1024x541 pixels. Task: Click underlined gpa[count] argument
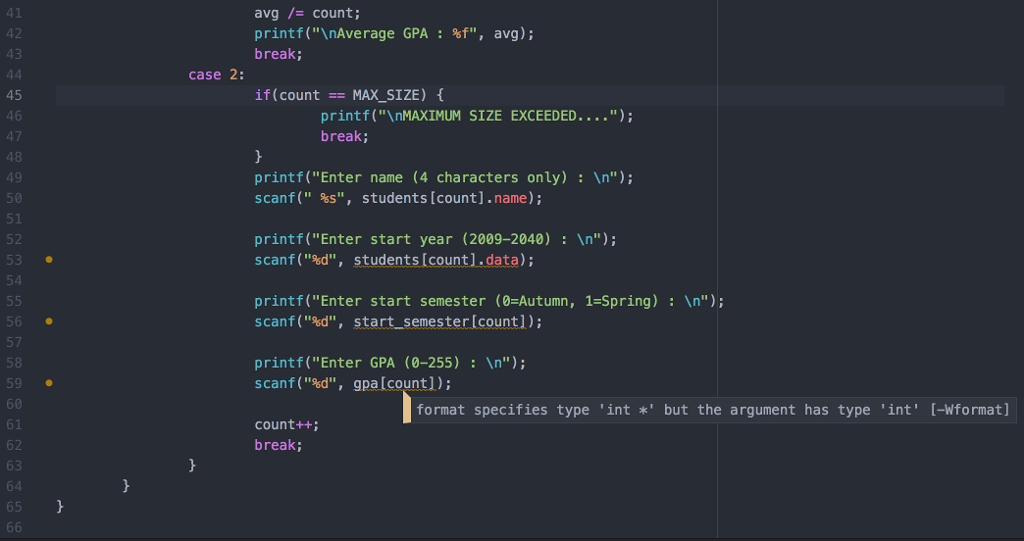click(x=394, y=384)
